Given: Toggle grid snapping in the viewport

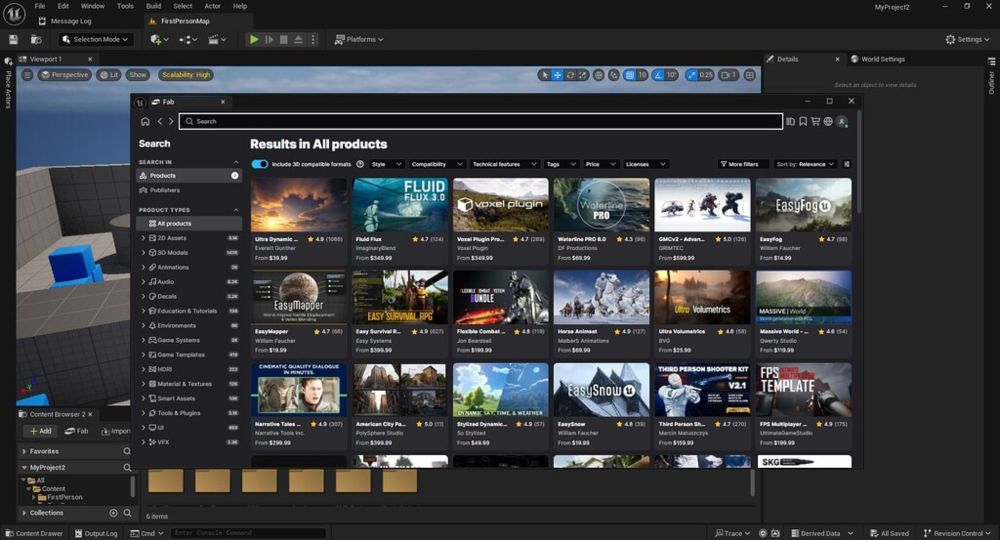Looking at the screenshot, I should [x=630, y=75].
